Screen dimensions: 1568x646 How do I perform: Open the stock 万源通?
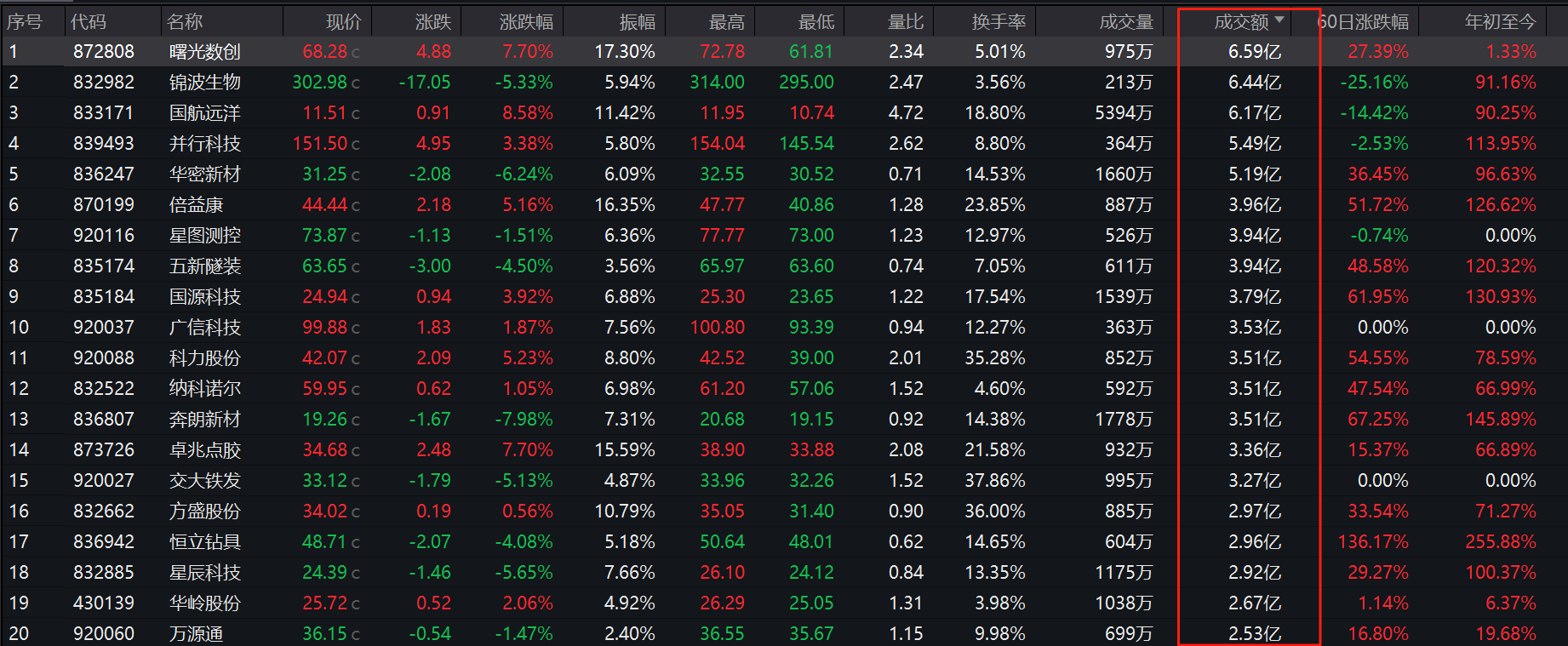tap(196, 634)
